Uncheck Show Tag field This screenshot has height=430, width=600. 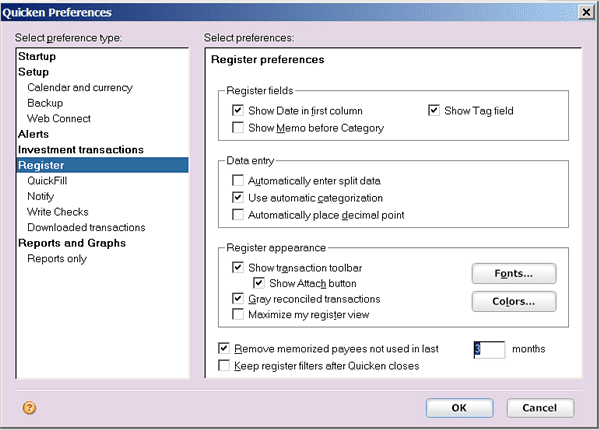point(434,111)
